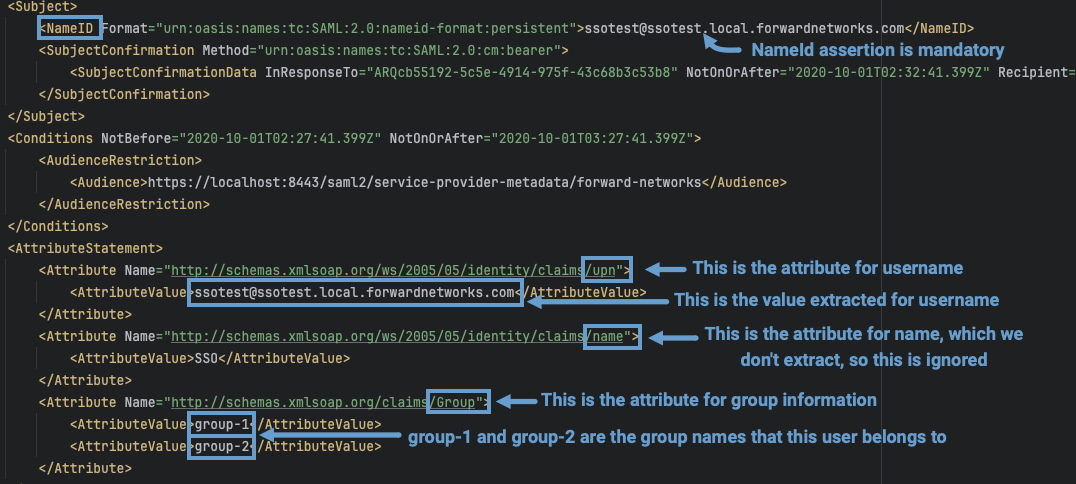Click the opening AttributeStatement tag
Image resolution: width=1076 pixels, height=484 pixels.
(x=85, y=247)
